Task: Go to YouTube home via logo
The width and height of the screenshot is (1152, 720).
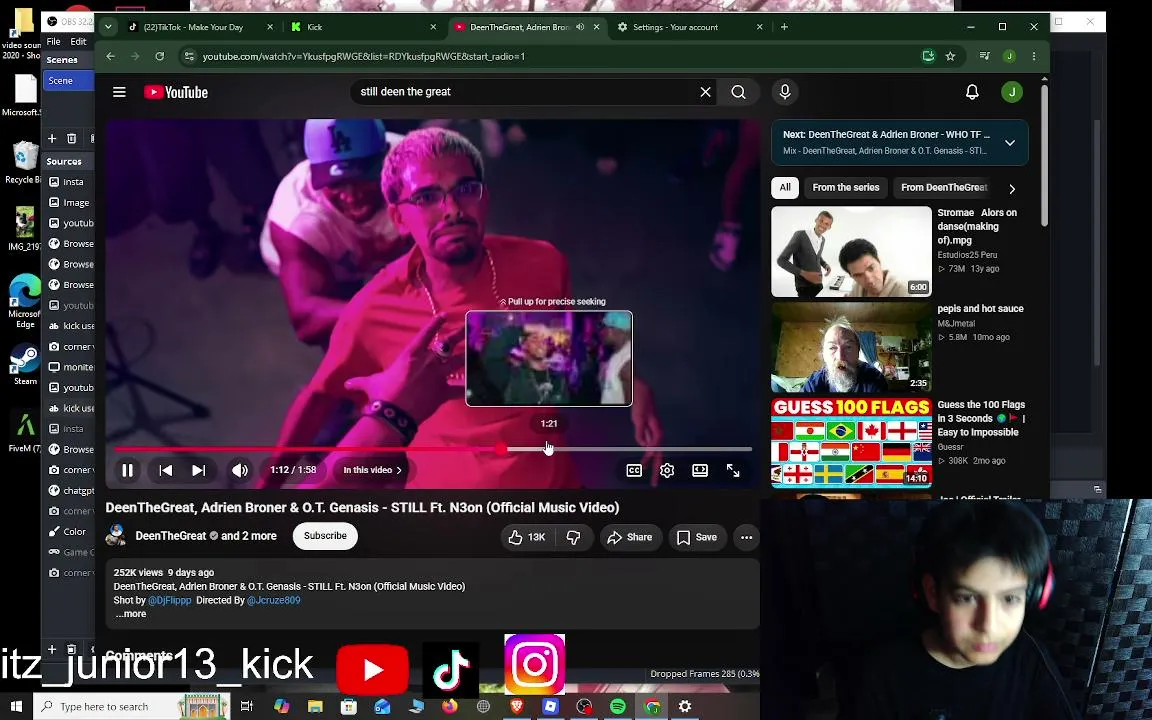Action: (176, 92)
